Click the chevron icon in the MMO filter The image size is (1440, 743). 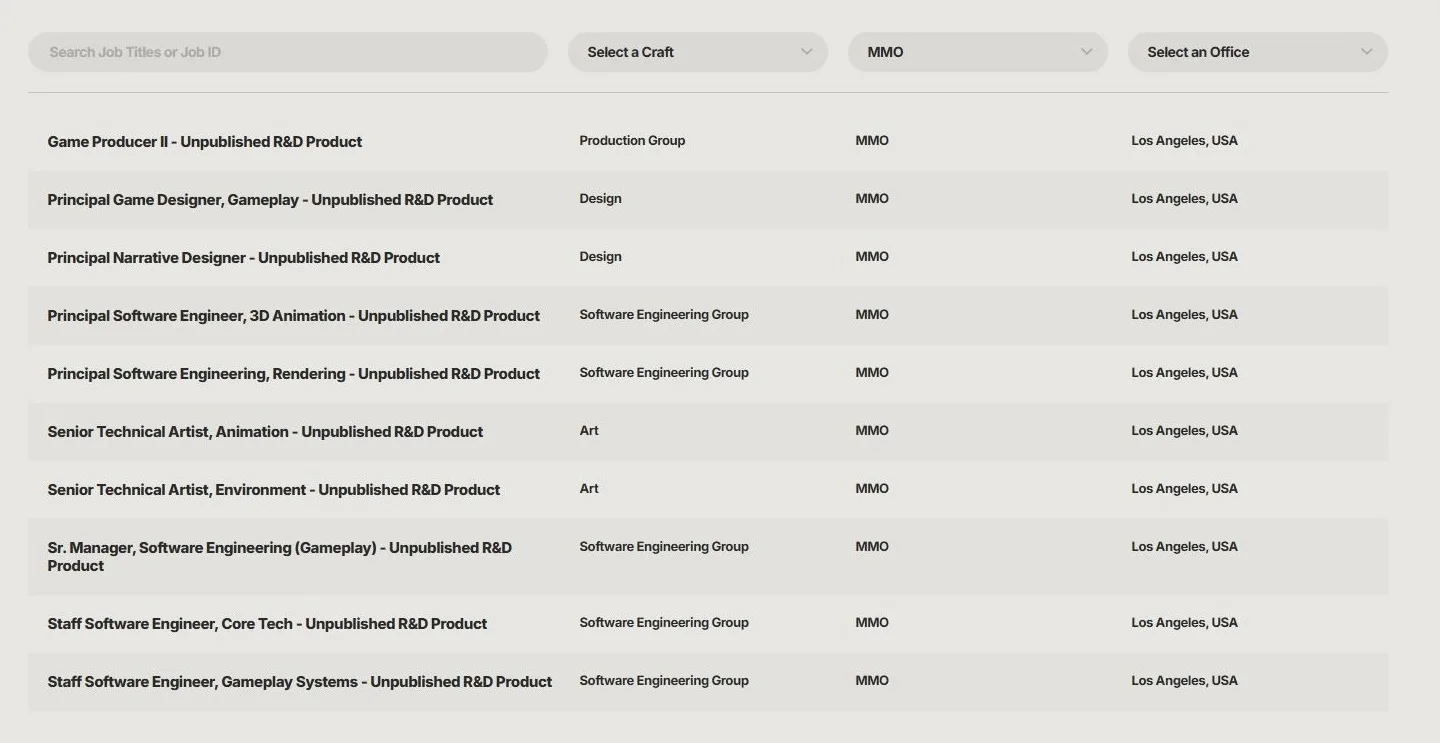[1086, 52]
